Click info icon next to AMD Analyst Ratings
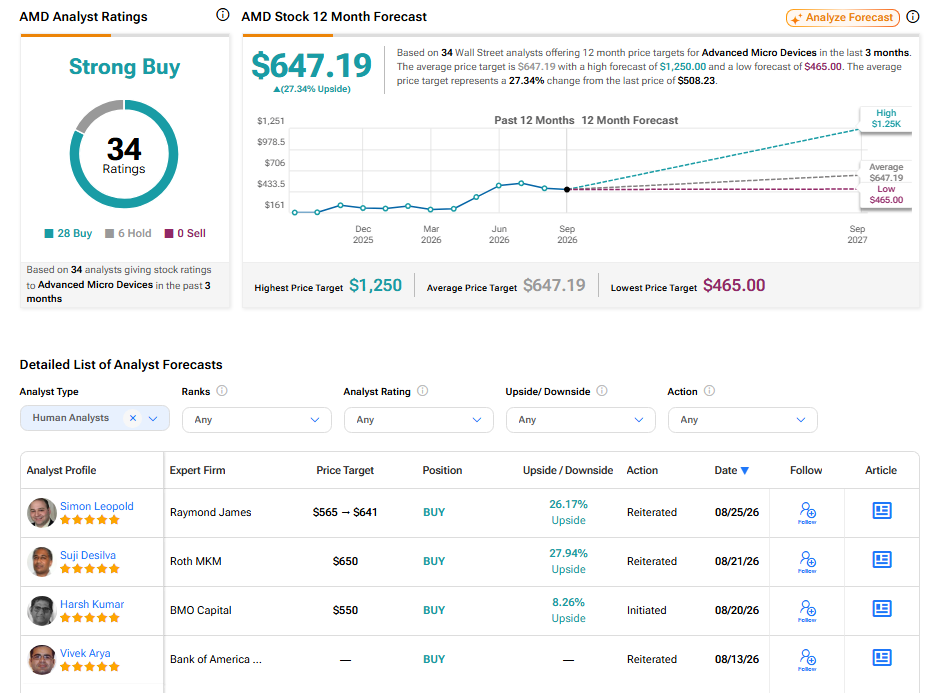Viewport: 935px width, 693px height. (222, 15)
